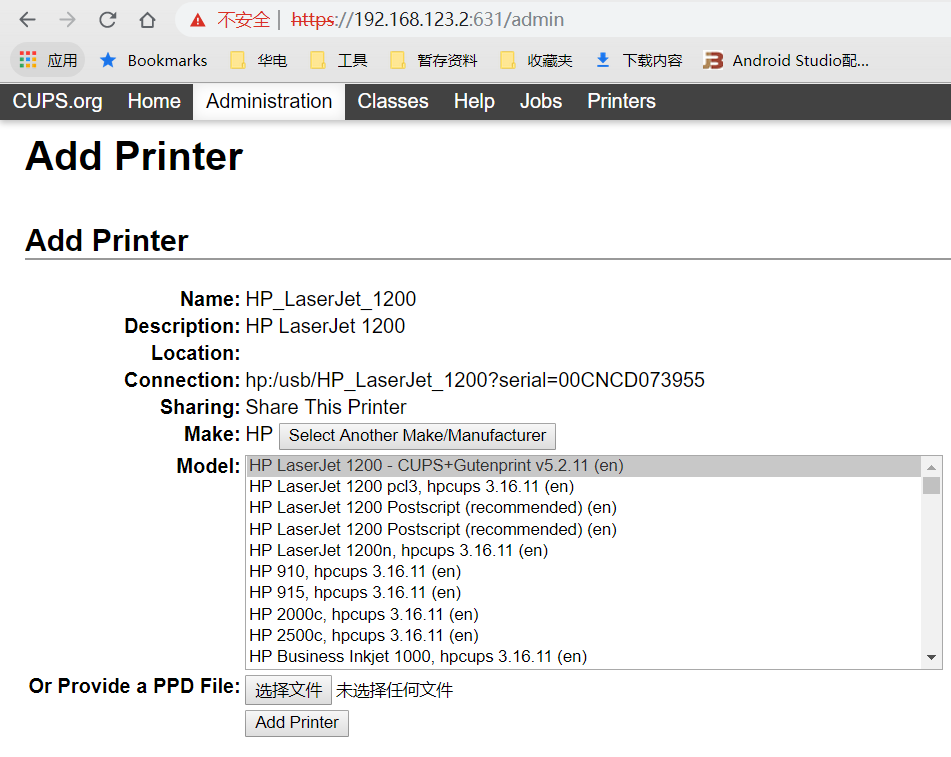
Task: Open the Jobs tab
Action: 541,101
